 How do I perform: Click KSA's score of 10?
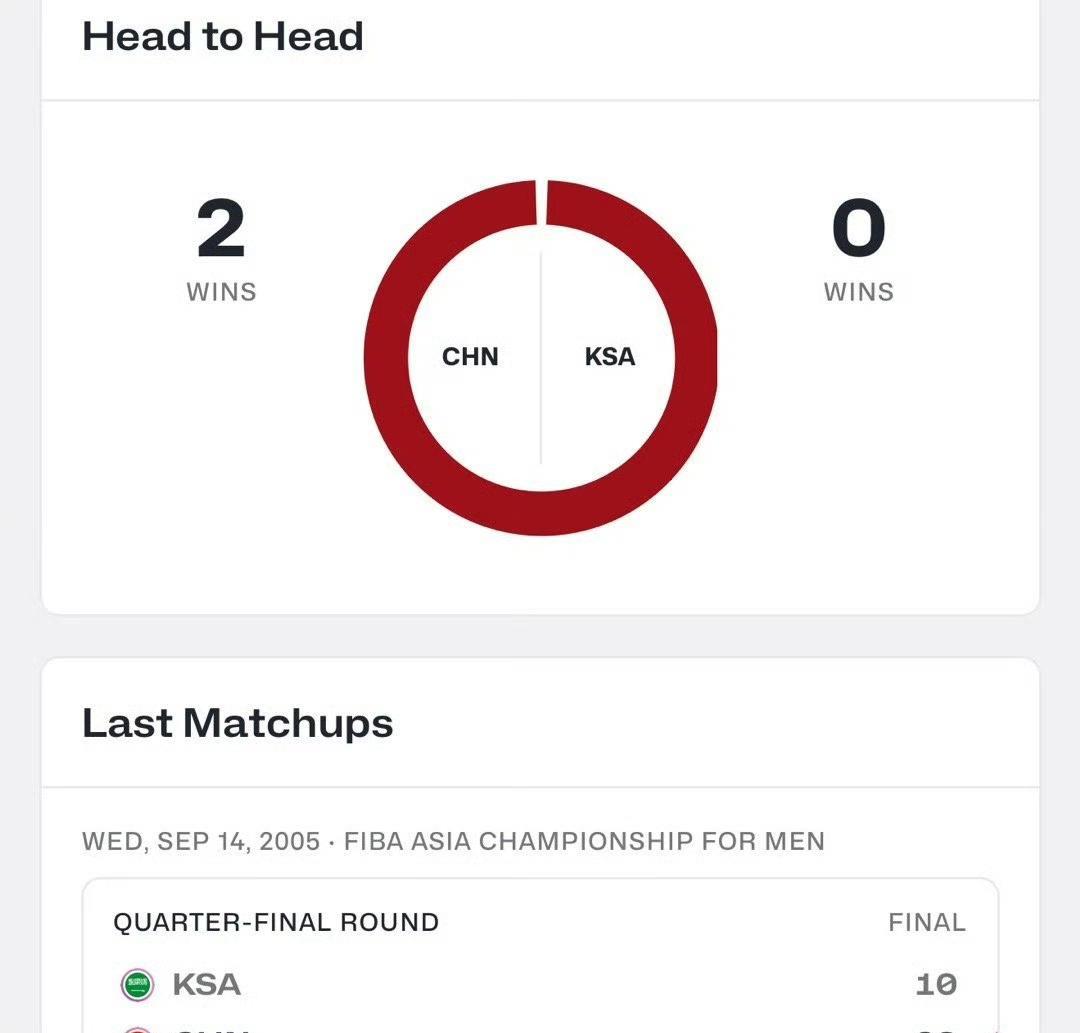point(936,985)
